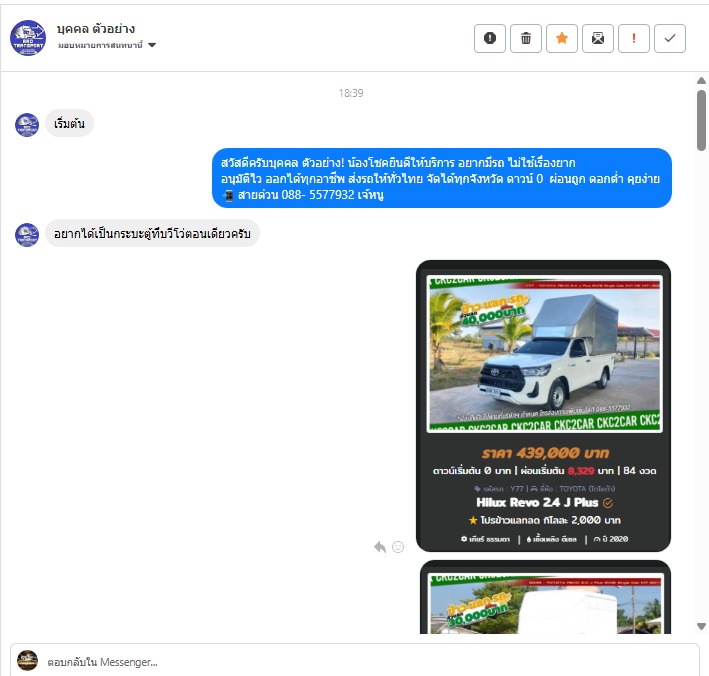Viewport: 709px width, 676px height.
Task: Click sender avatar beside truck request message
Action: tap(27, 235)
